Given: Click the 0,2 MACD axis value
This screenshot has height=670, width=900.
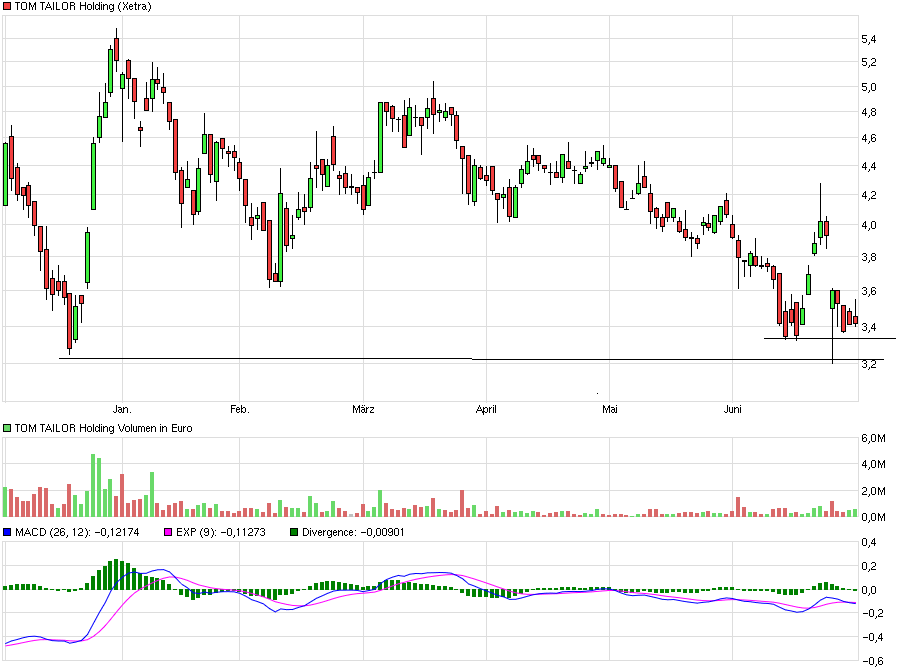Looking at the screenshot, I should (868, 566).
